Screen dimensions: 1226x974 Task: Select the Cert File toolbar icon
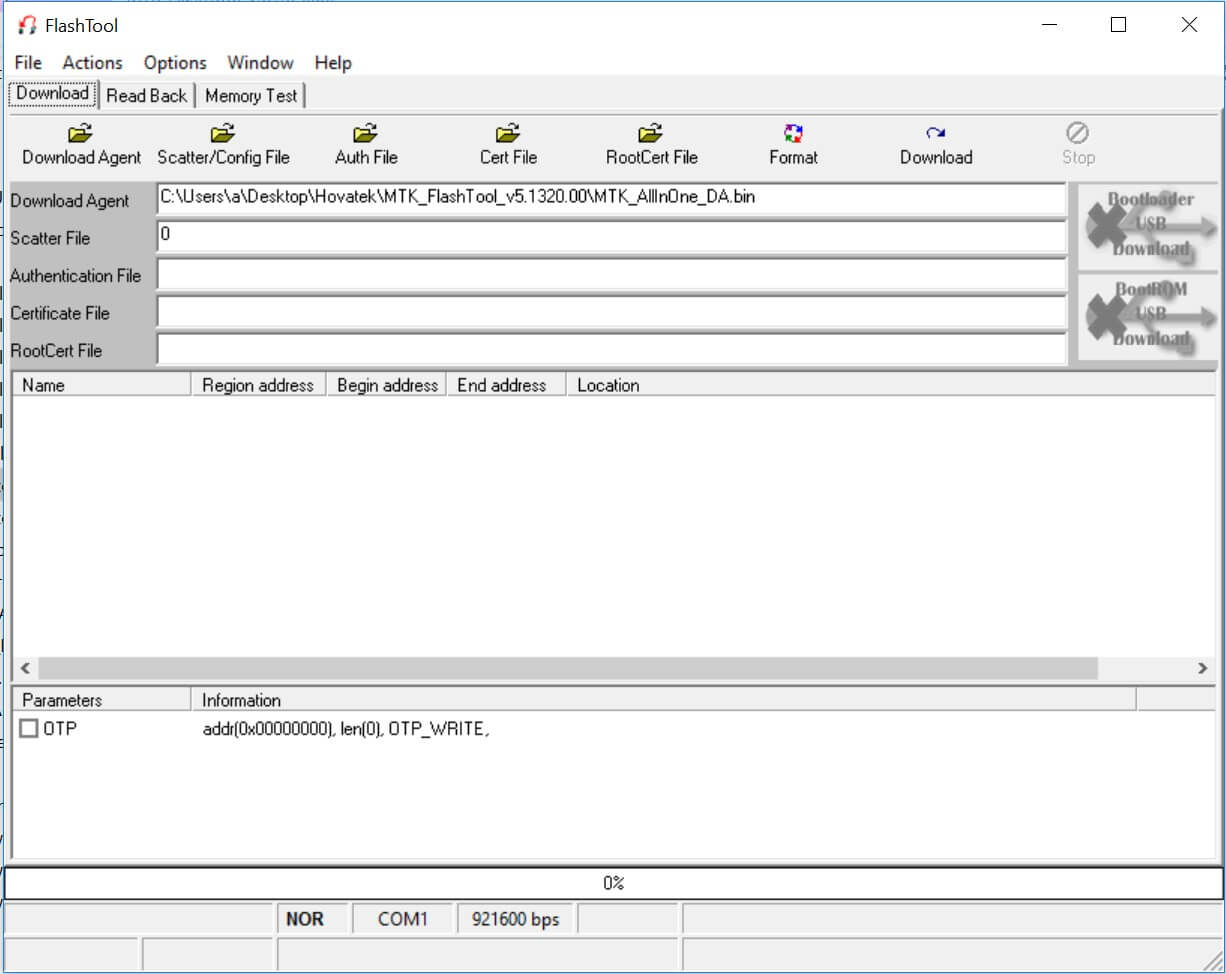pyautogui.click(x=508, y=134)
